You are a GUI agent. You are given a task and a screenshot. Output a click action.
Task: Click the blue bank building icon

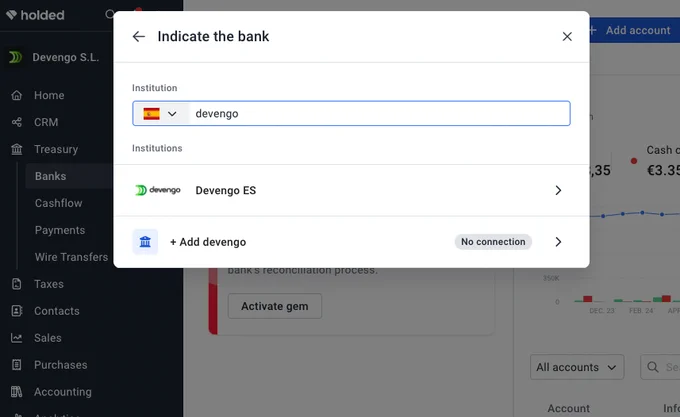point(145,242)
